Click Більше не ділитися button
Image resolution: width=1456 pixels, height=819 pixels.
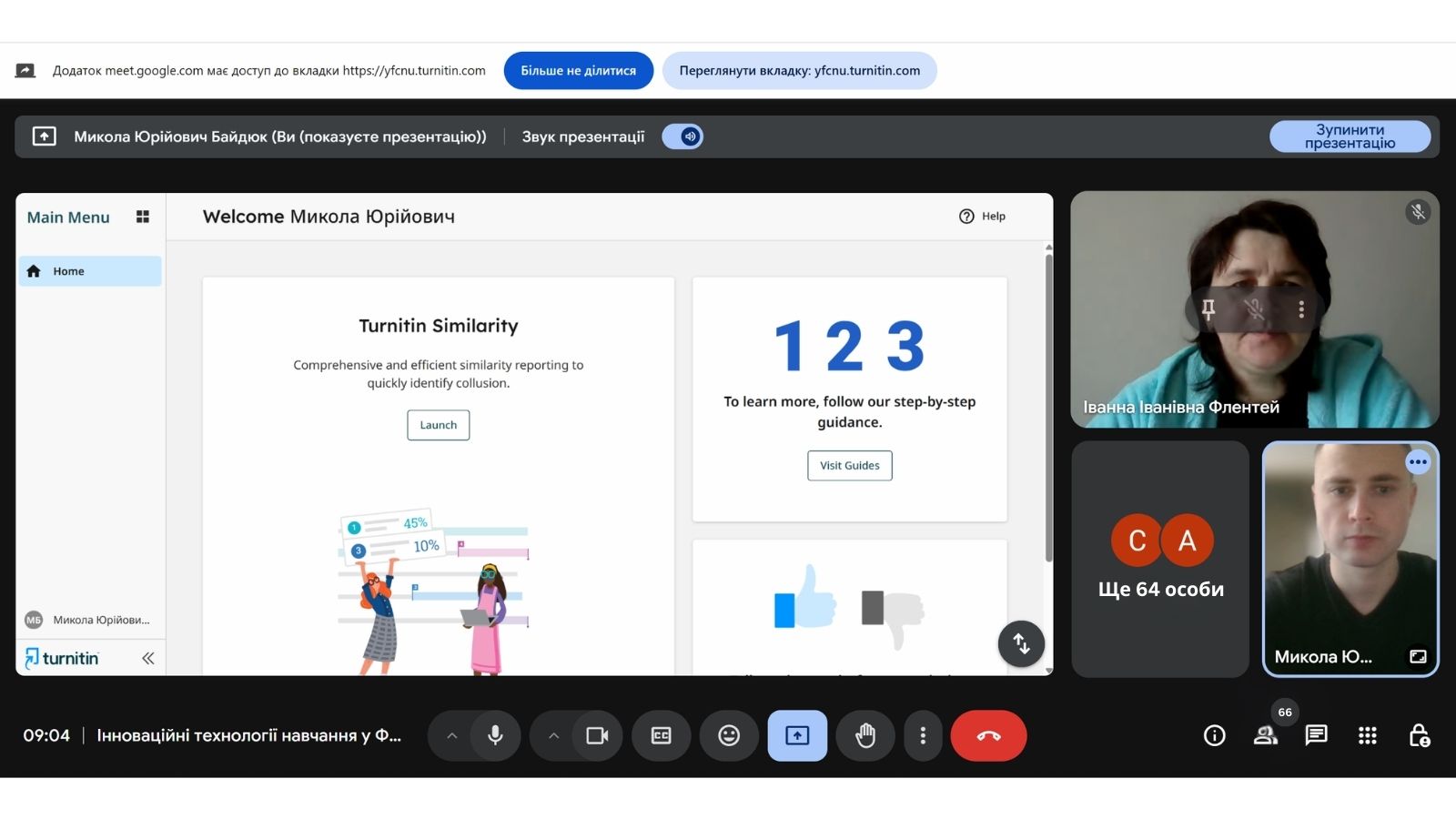(x=578, y=70)
